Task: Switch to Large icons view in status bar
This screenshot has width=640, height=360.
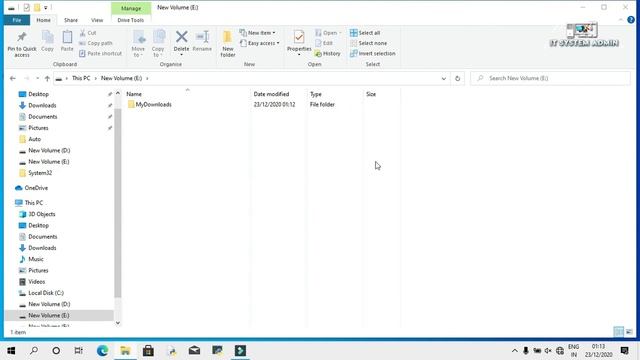Action: tap(629, 332)
